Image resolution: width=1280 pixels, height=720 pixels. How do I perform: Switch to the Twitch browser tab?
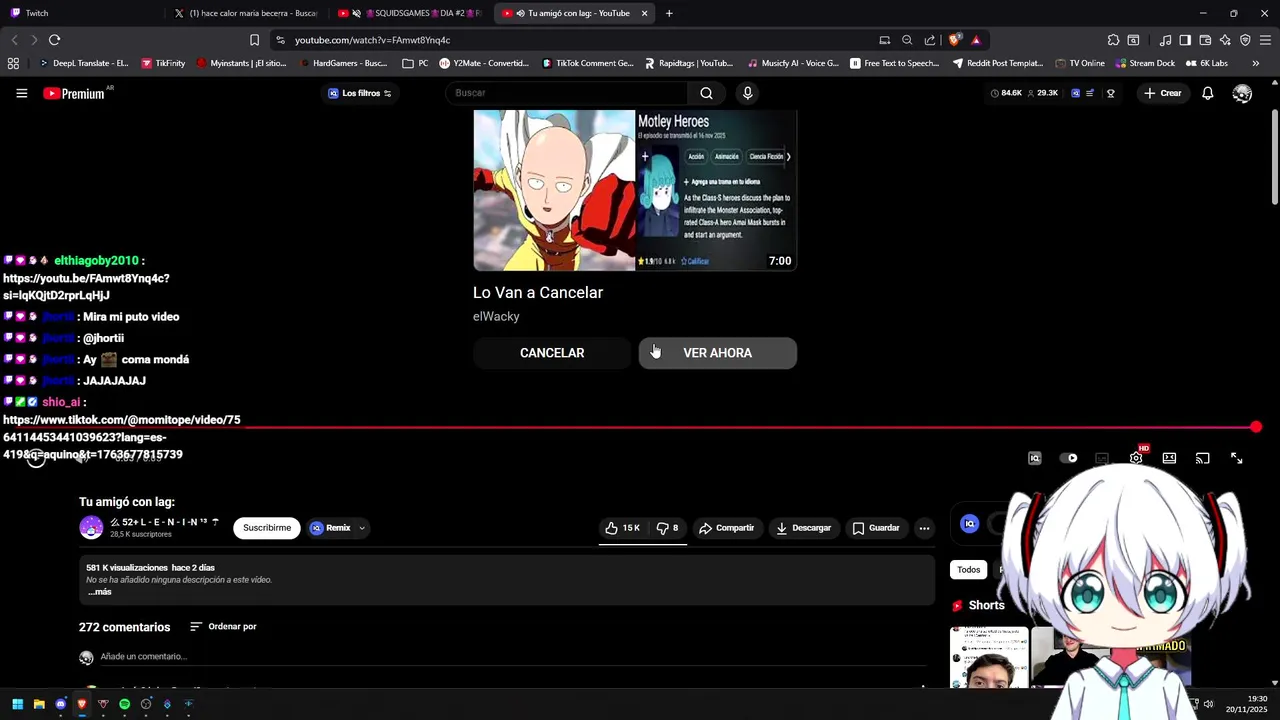click(x=82, y=13)
